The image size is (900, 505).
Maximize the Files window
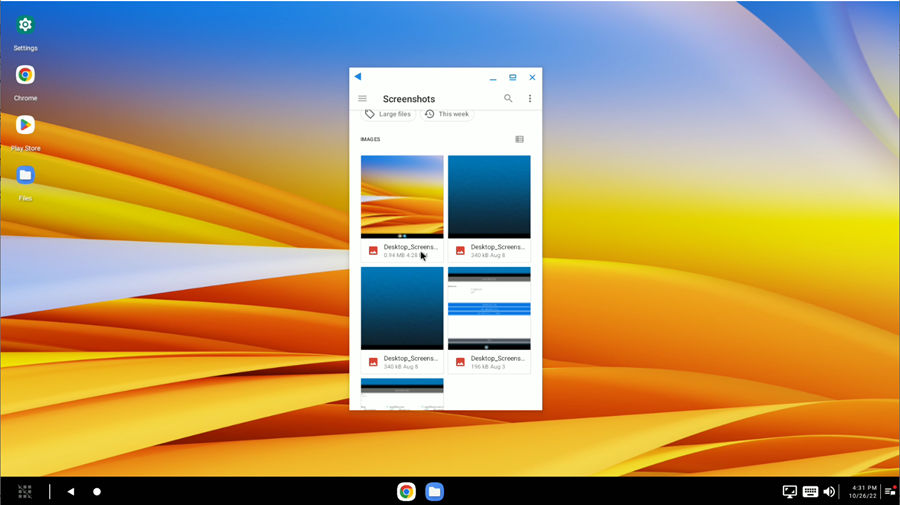[513, 77]
